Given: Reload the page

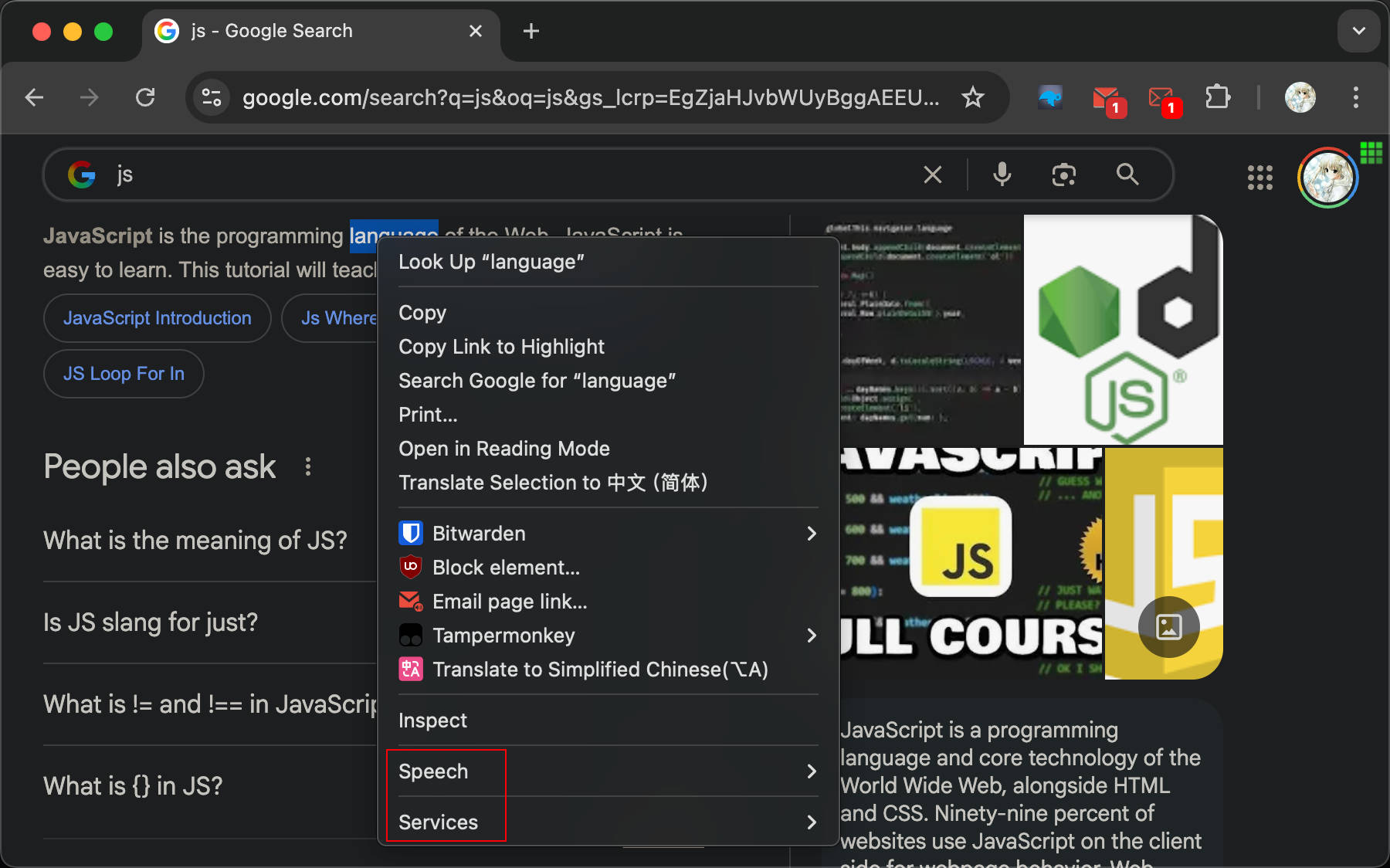Looking at the screenshot, I should (x=145, y=97).
